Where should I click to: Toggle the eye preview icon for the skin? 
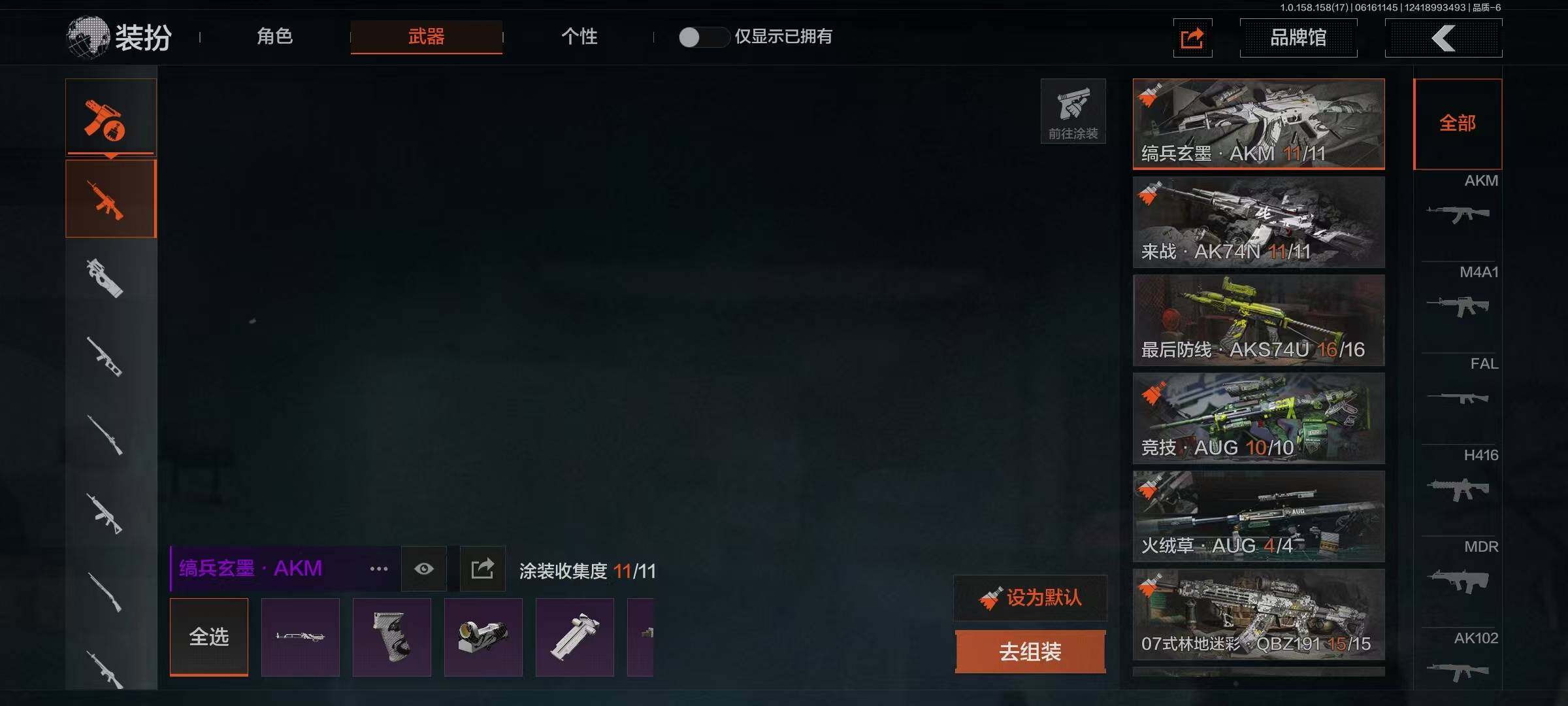point(424,569)
